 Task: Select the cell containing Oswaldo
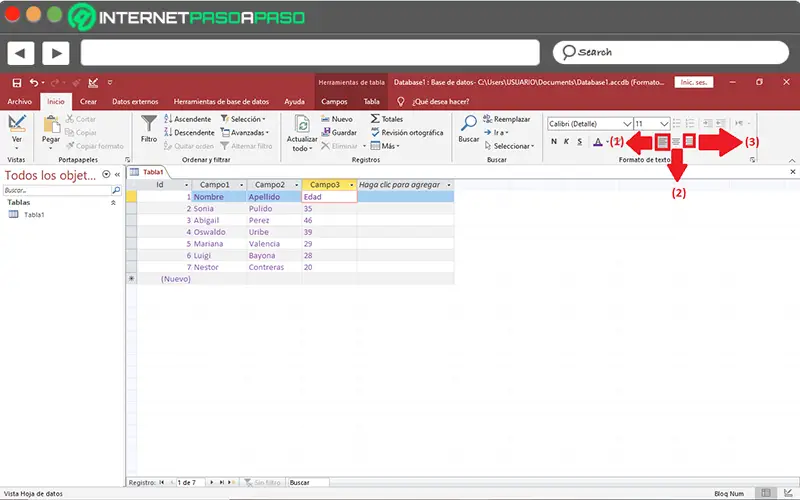(219, 232)
